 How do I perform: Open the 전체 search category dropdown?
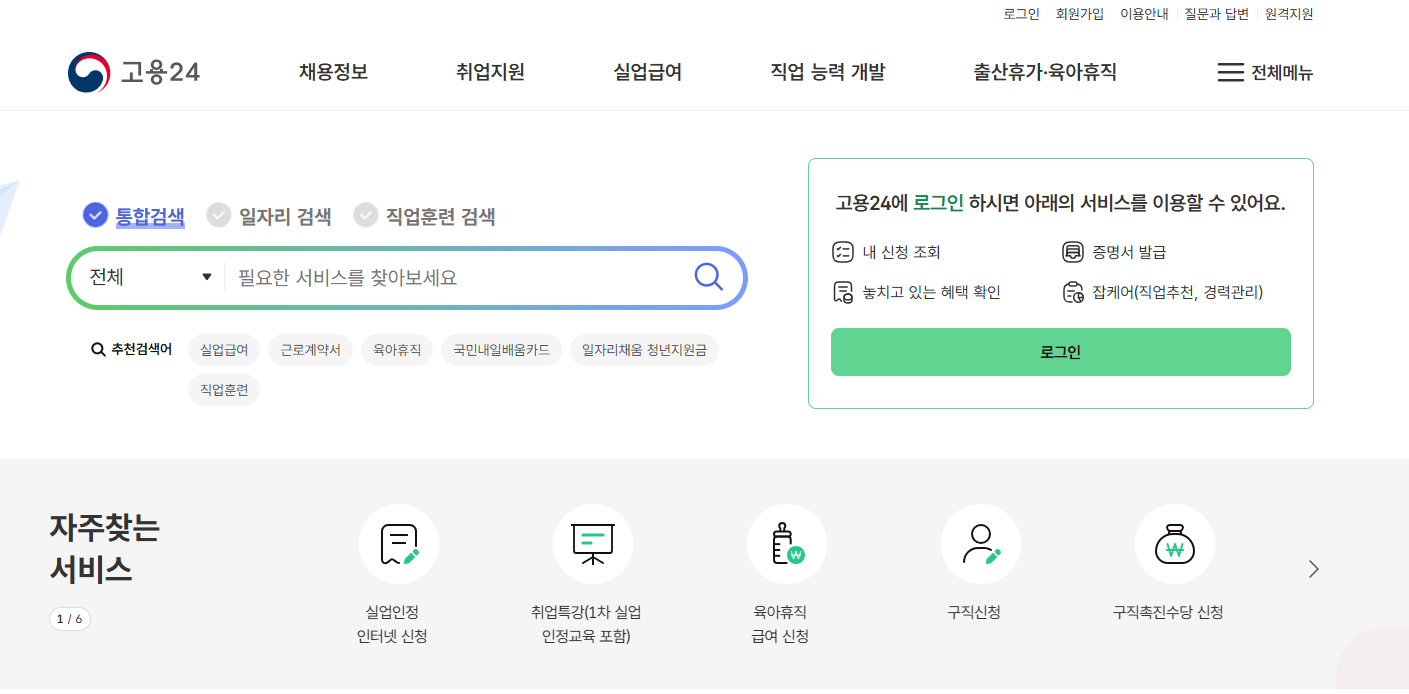tap(148, 277)
